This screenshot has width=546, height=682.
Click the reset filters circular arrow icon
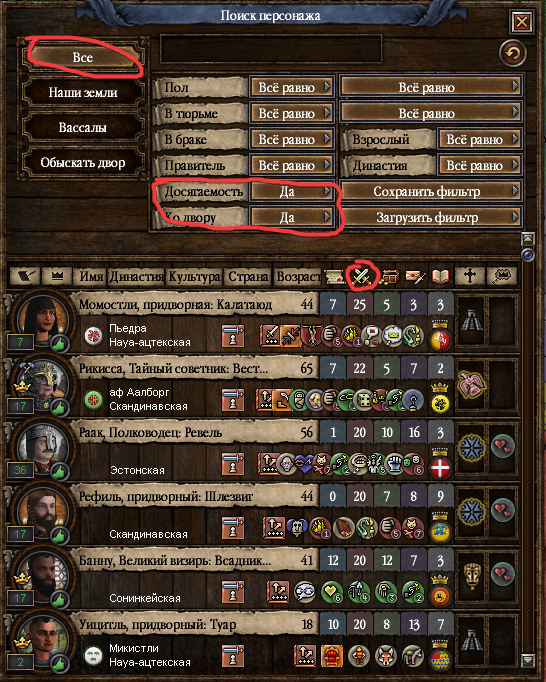click(513, 53)
